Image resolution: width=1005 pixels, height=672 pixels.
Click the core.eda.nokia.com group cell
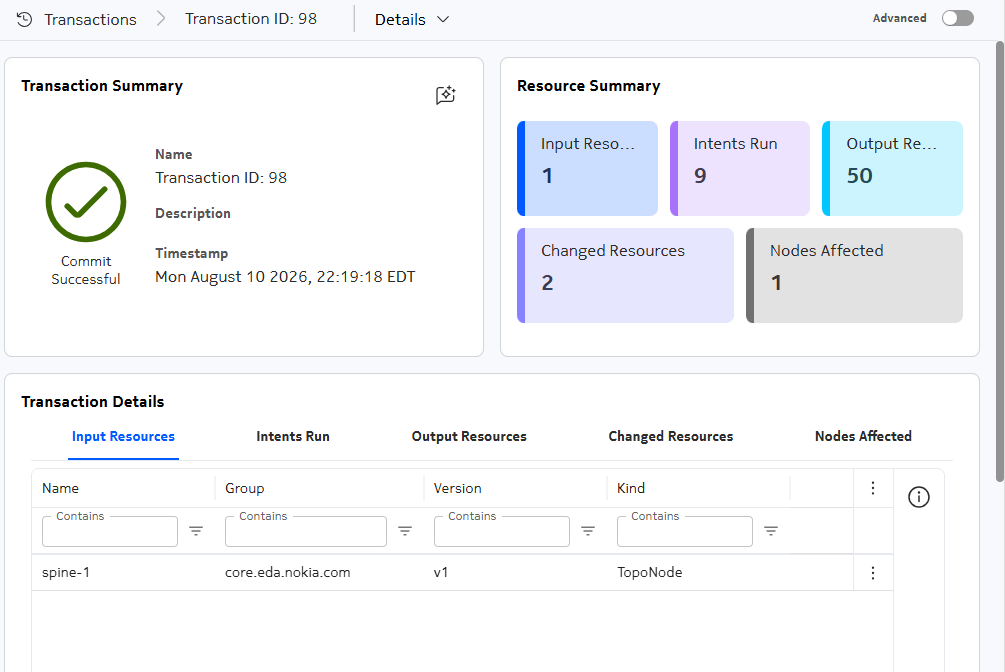coord(287,573)
